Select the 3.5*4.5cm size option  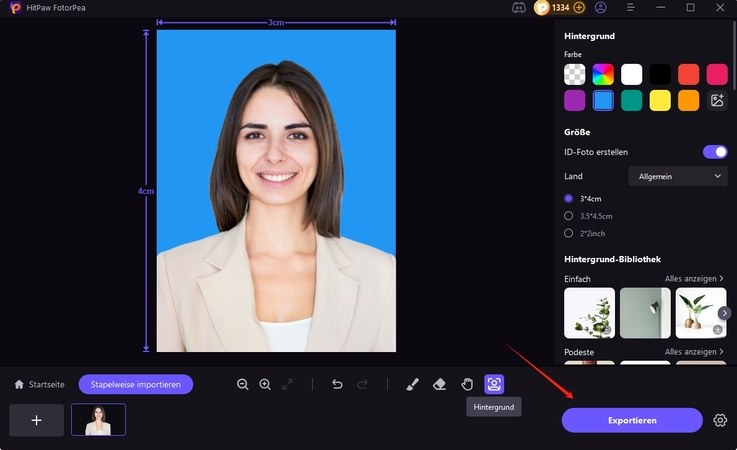pos(569,216)
